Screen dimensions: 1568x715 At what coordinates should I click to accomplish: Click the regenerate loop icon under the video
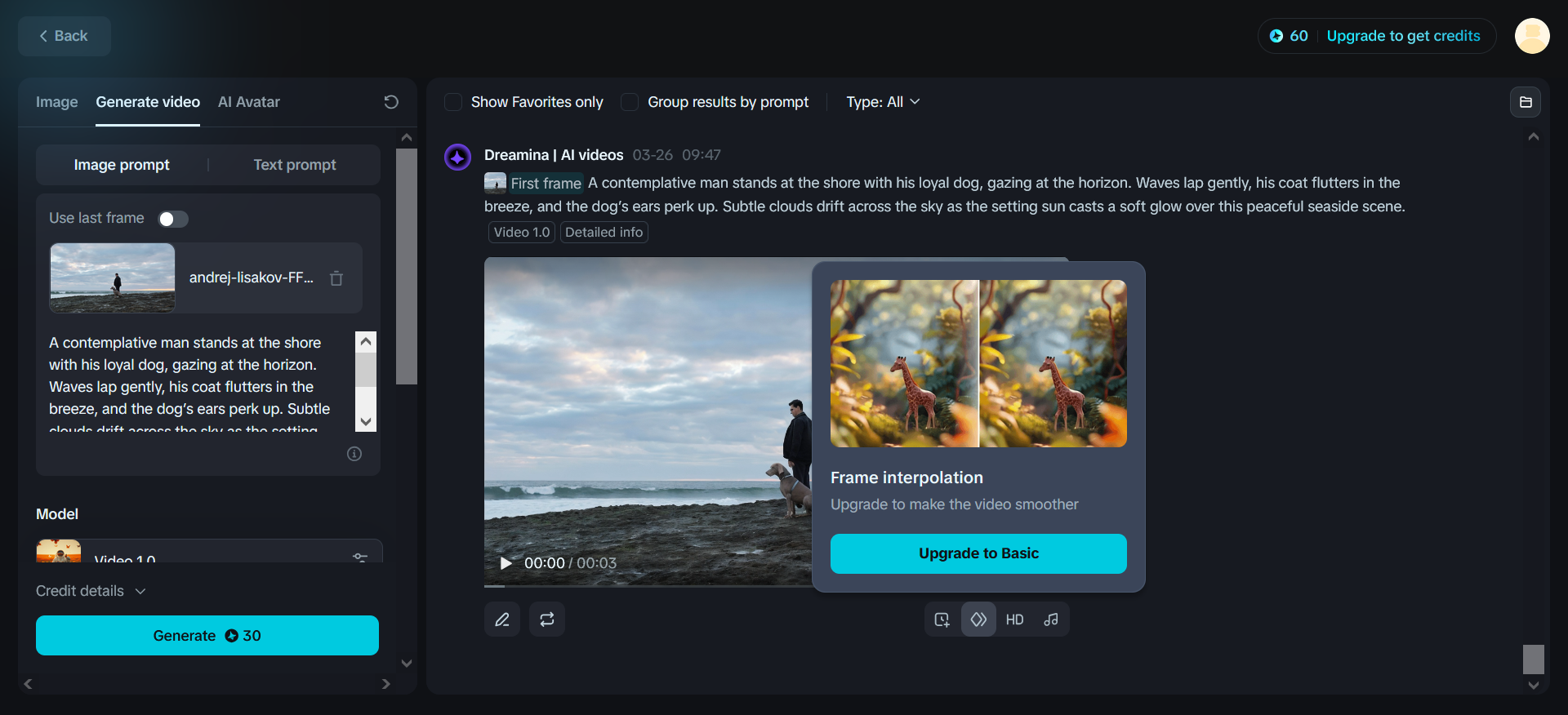pyautogui.click(x=547, y=620)
